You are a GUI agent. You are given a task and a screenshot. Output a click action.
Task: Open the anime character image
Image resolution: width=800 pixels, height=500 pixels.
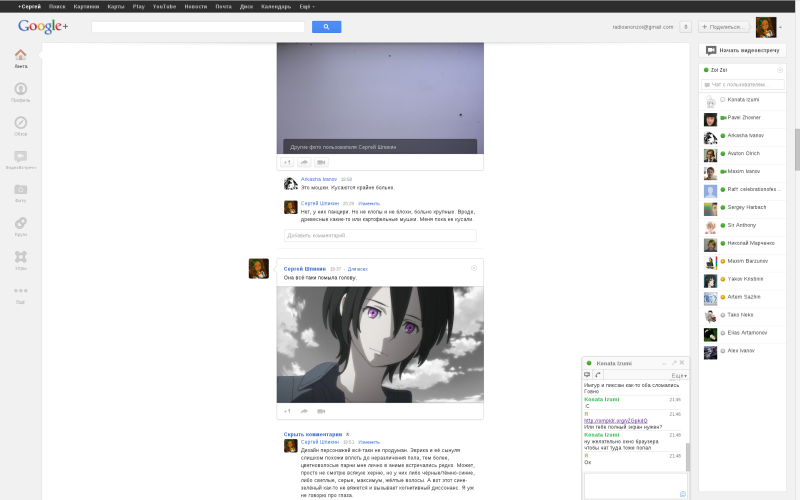(380, 344)
